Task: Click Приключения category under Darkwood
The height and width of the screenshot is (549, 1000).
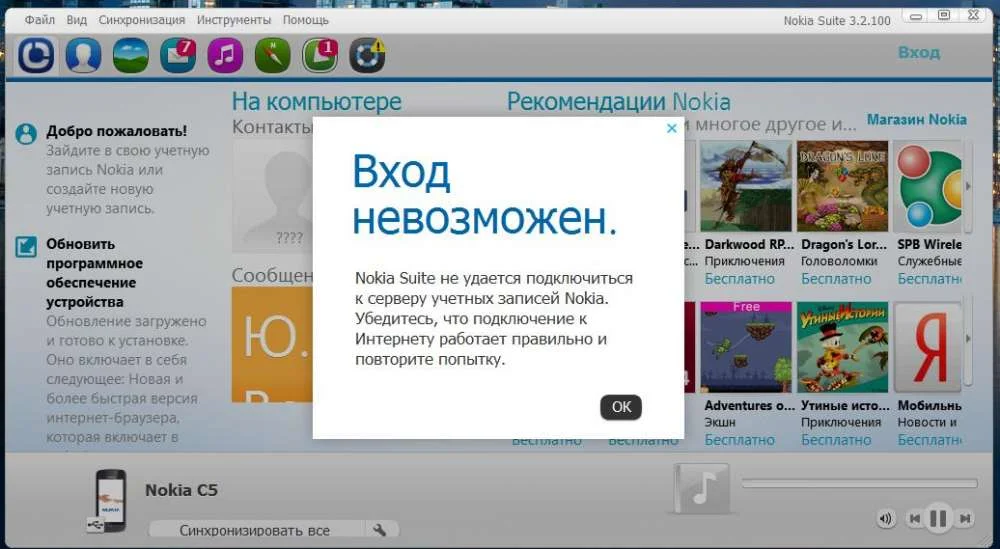Action: tap(744, 261)
